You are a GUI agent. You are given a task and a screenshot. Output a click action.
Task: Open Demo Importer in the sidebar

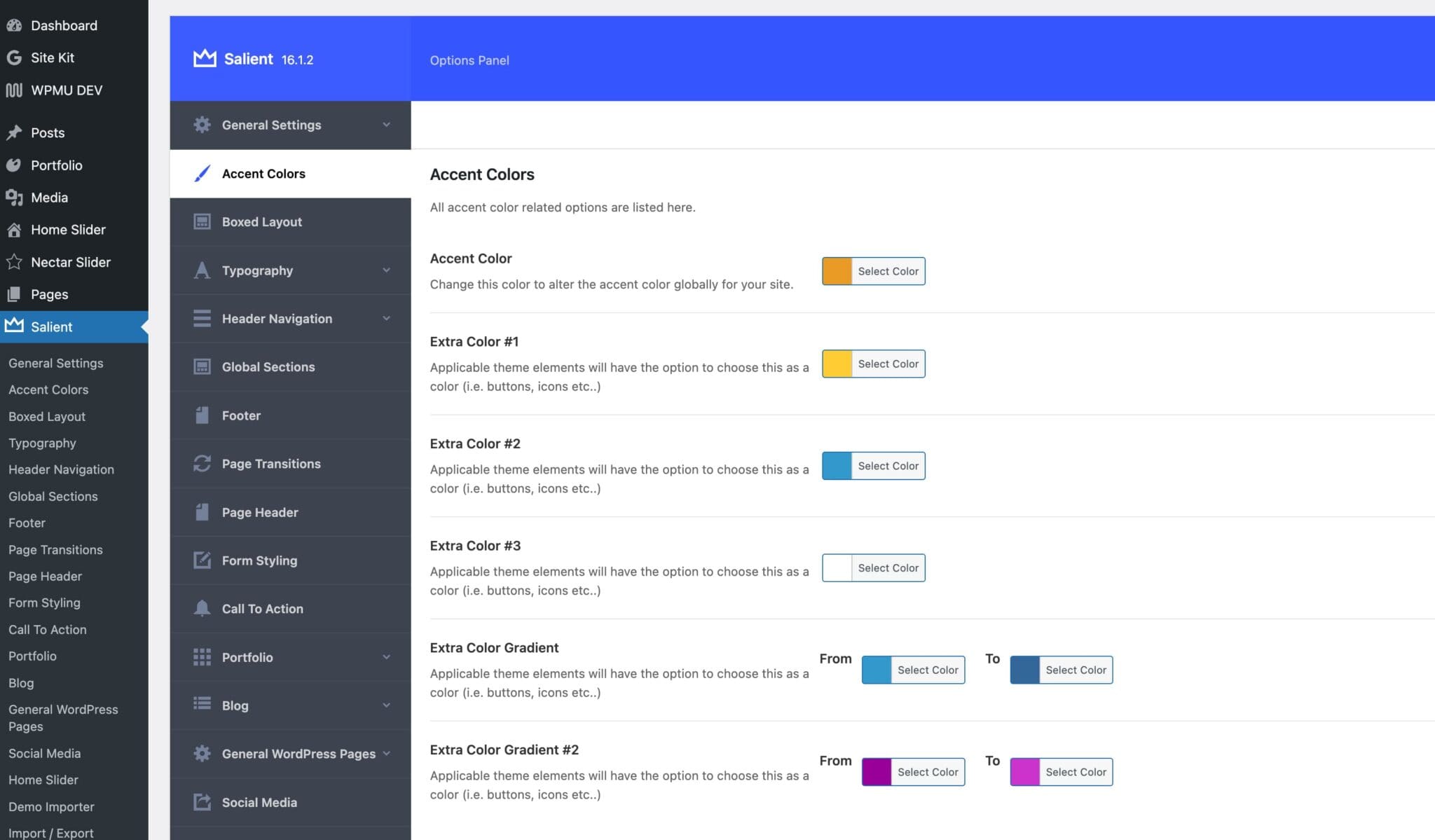[52, 806]
